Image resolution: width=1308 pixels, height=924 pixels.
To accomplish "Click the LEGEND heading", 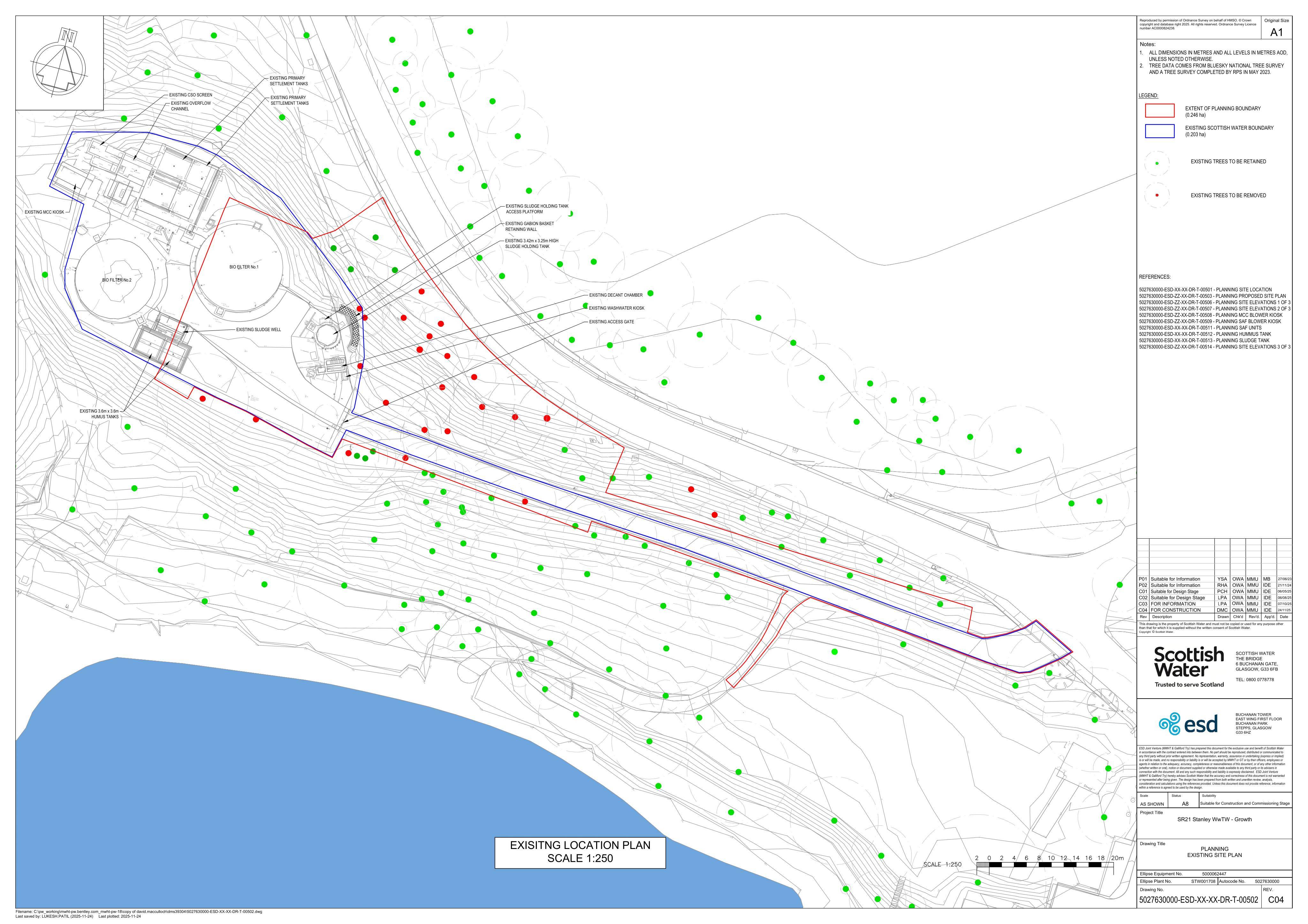I will [x=1148, y=96].
